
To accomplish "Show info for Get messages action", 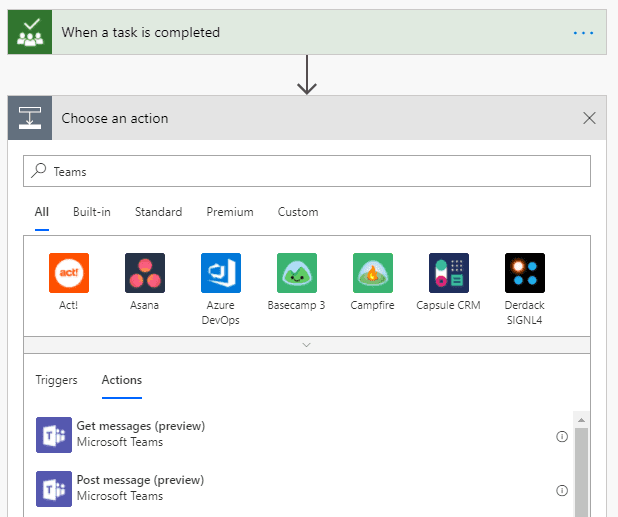I will point(562,437).
